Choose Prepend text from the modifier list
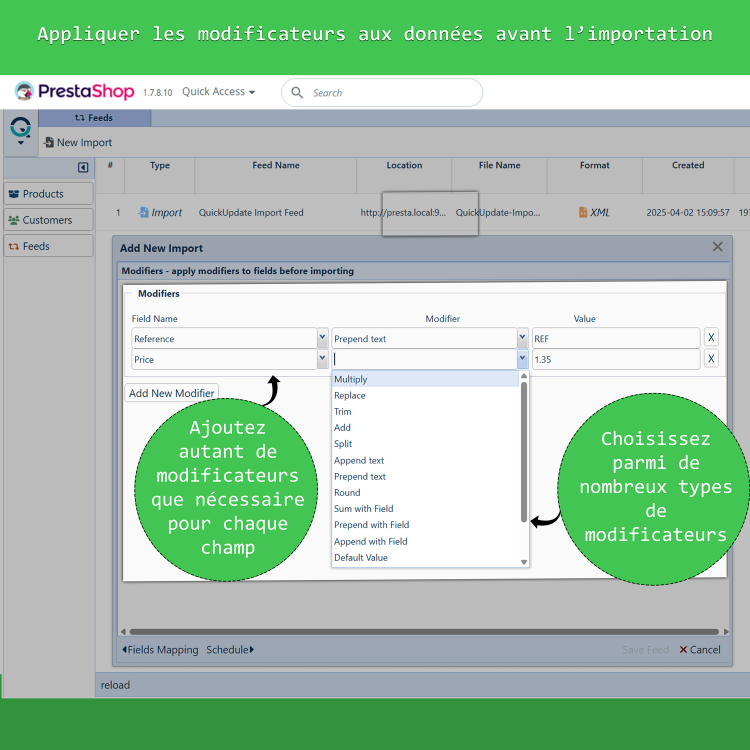The height and width of the screenshot is (750, 750). [x=425, y=477]
